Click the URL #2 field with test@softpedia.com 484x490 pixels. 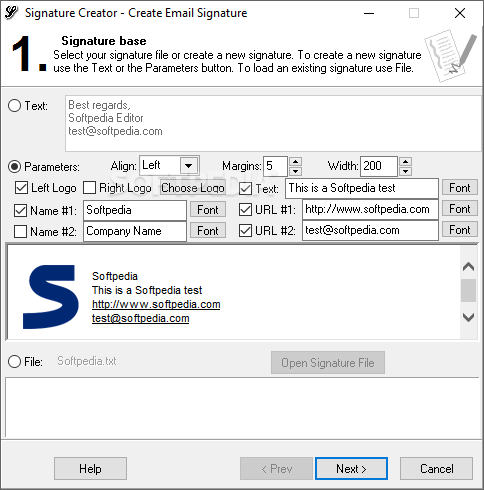tap(370, 230)
